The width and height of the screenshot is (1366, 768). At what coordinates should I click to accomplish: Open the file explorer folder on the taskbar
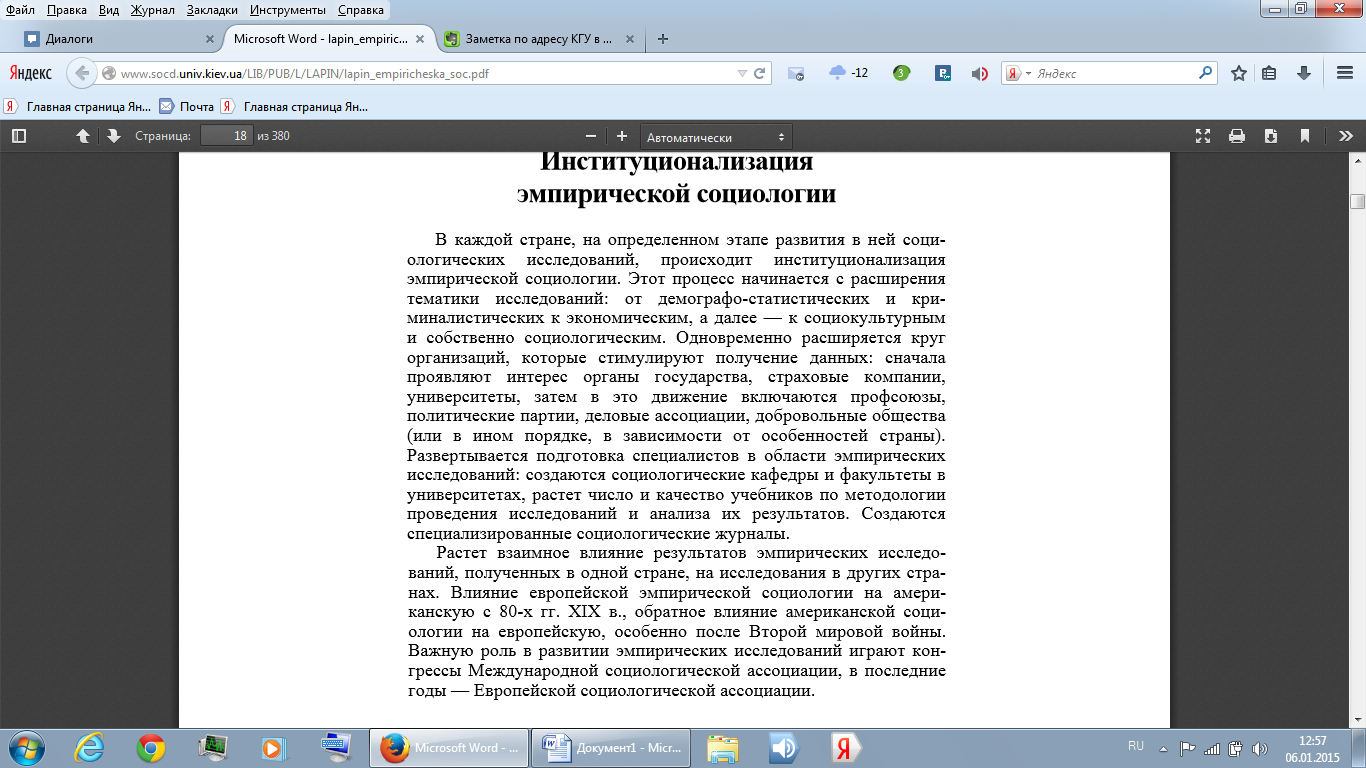tap(722, 747)
